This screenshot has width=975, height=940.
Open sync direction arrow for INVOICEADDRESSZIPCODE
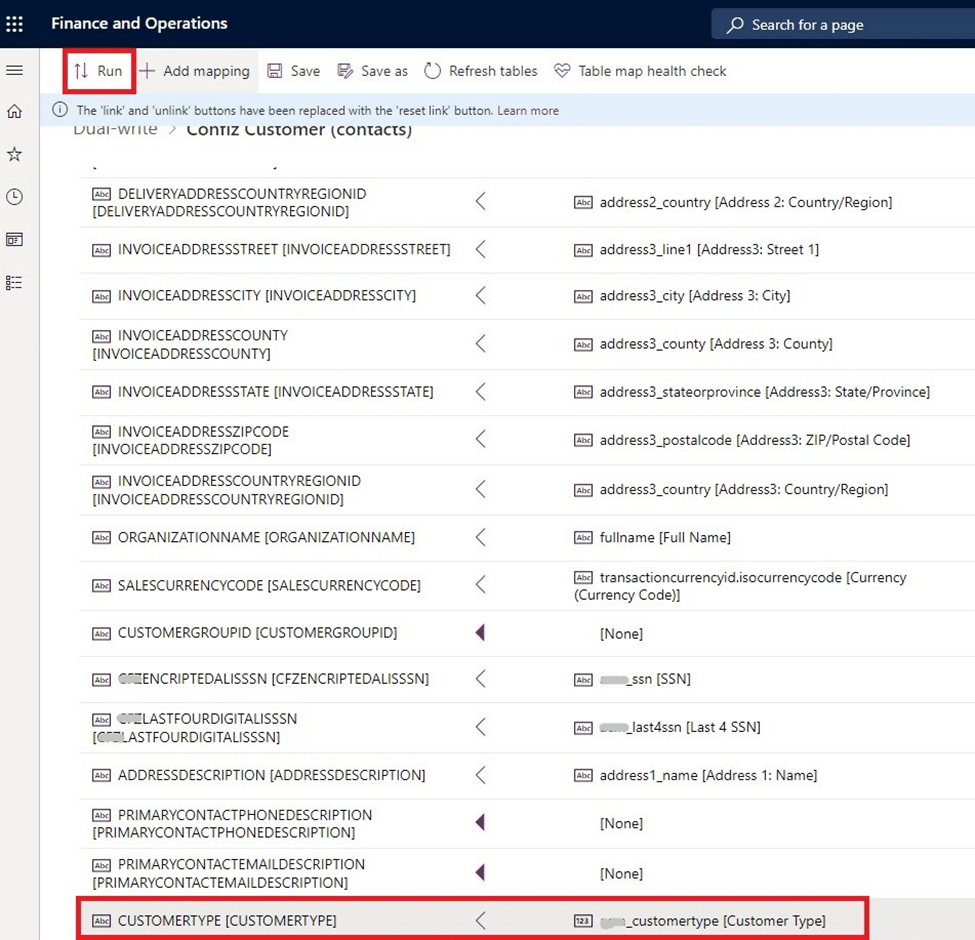(480, 440)
